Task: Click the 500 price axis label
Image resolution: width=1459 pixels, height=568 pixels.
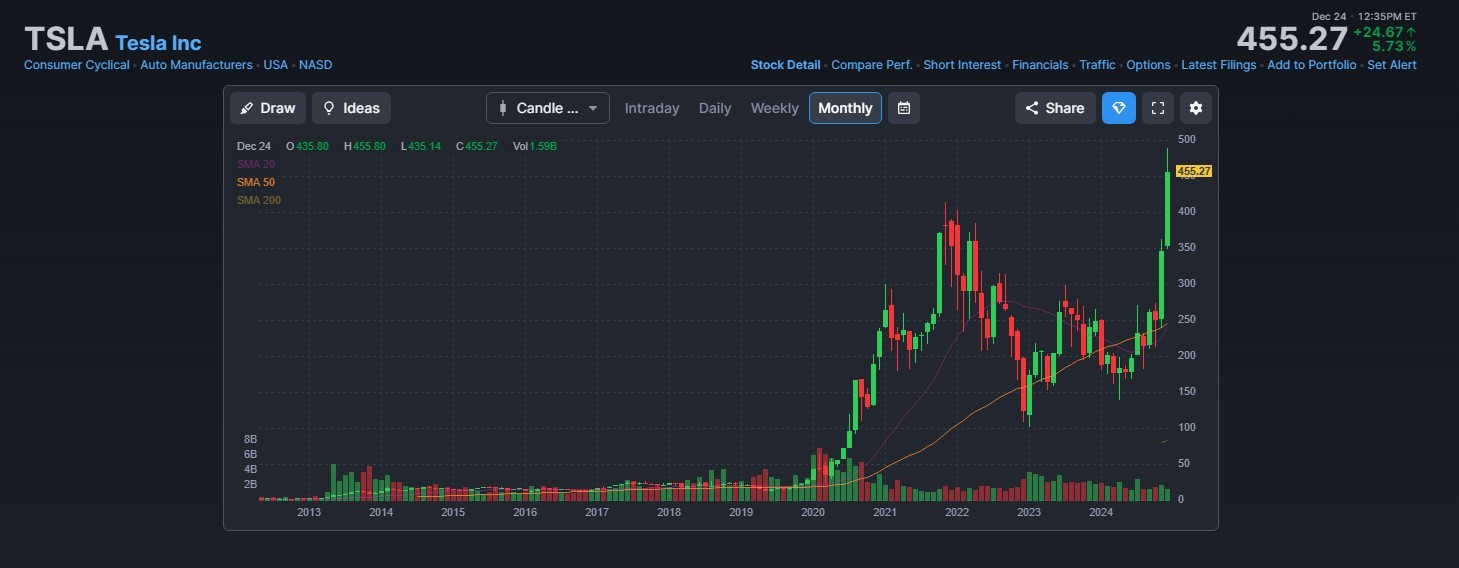Action: point(1187,139)
